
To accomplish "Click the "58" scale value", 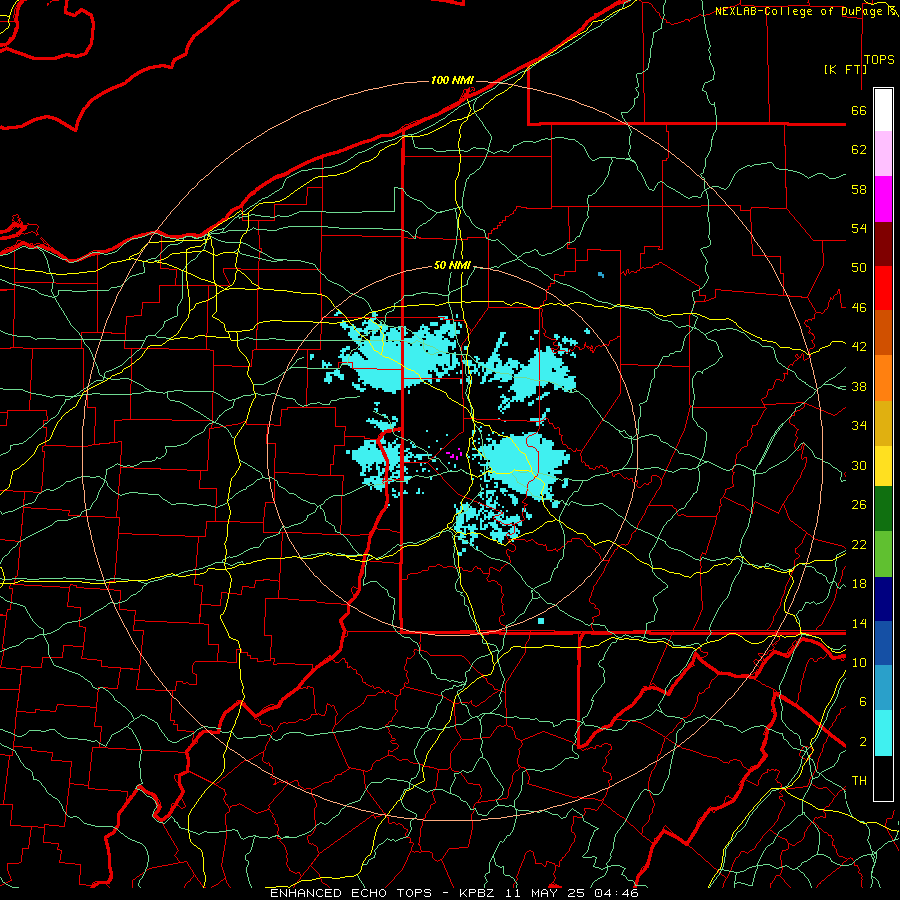I will click(x=859, y=189).
